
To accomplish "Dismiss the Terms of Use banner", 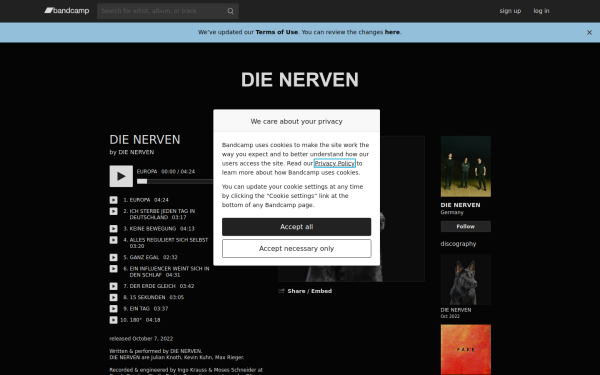I will pos(589,33).
